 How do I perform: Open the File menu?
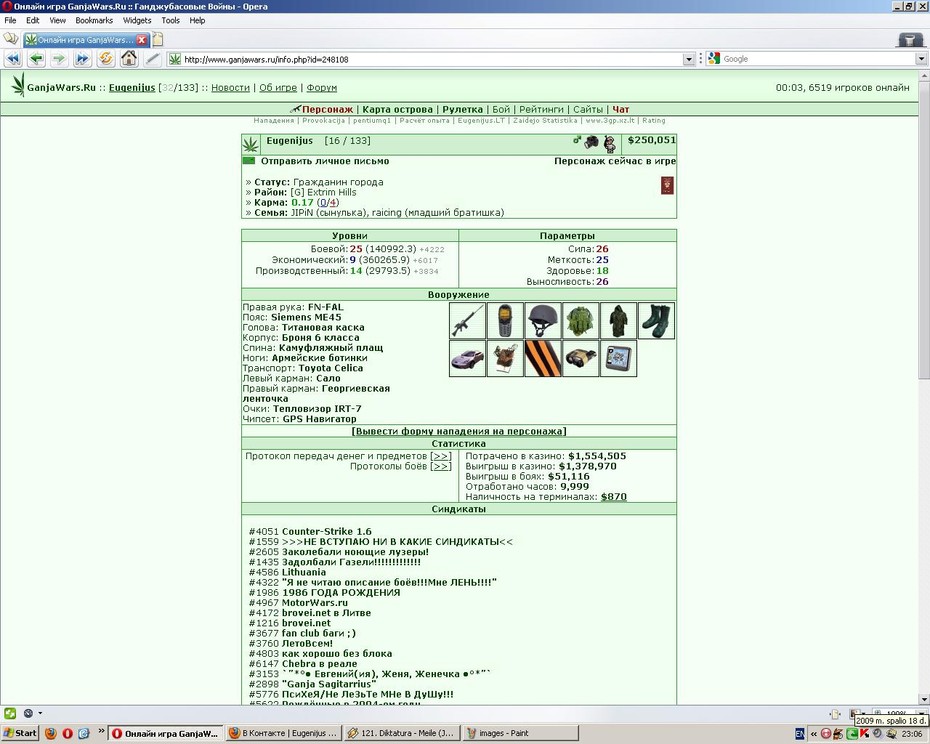pyautogui.click(x=11, y=20)
